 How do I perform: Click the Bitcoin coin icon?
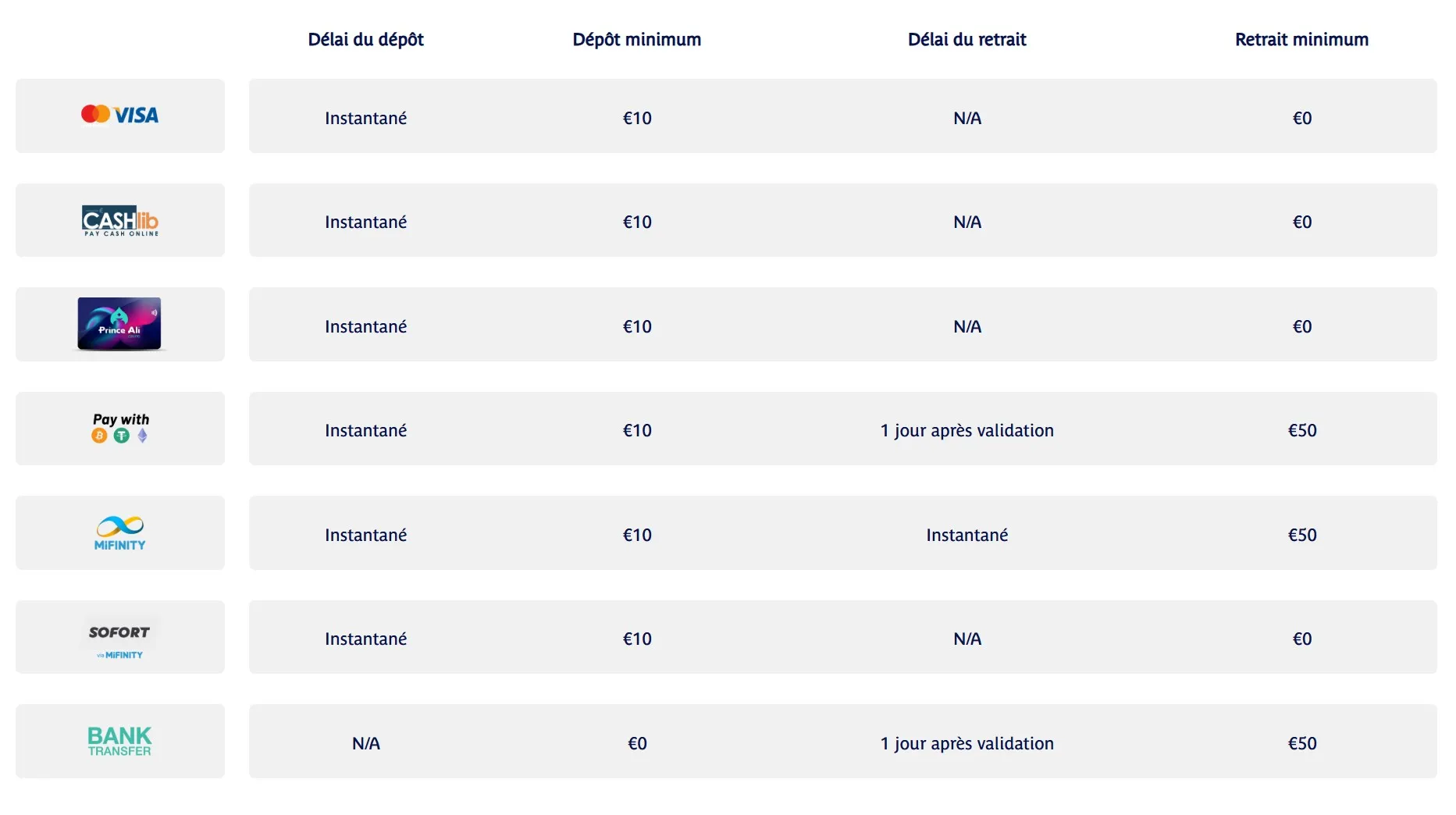click(x=99, y=436)
